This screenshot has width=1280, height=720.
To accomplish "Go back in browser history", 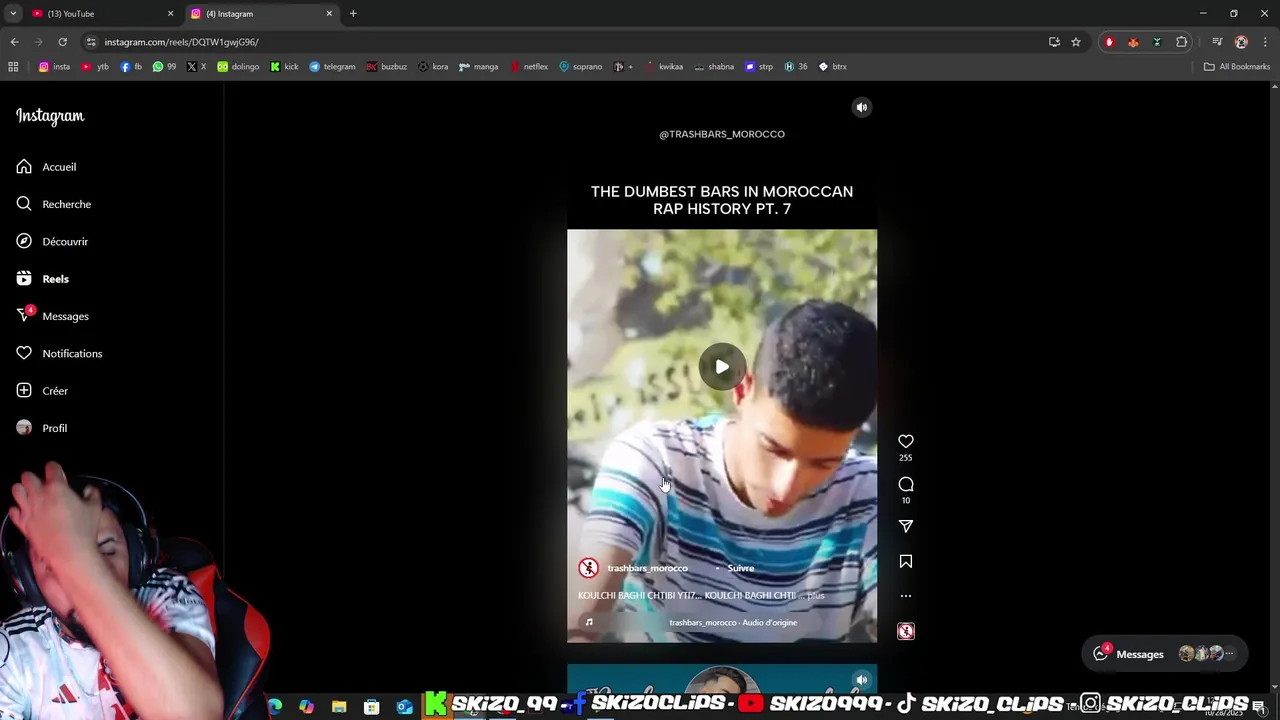I will click(14, 42).
